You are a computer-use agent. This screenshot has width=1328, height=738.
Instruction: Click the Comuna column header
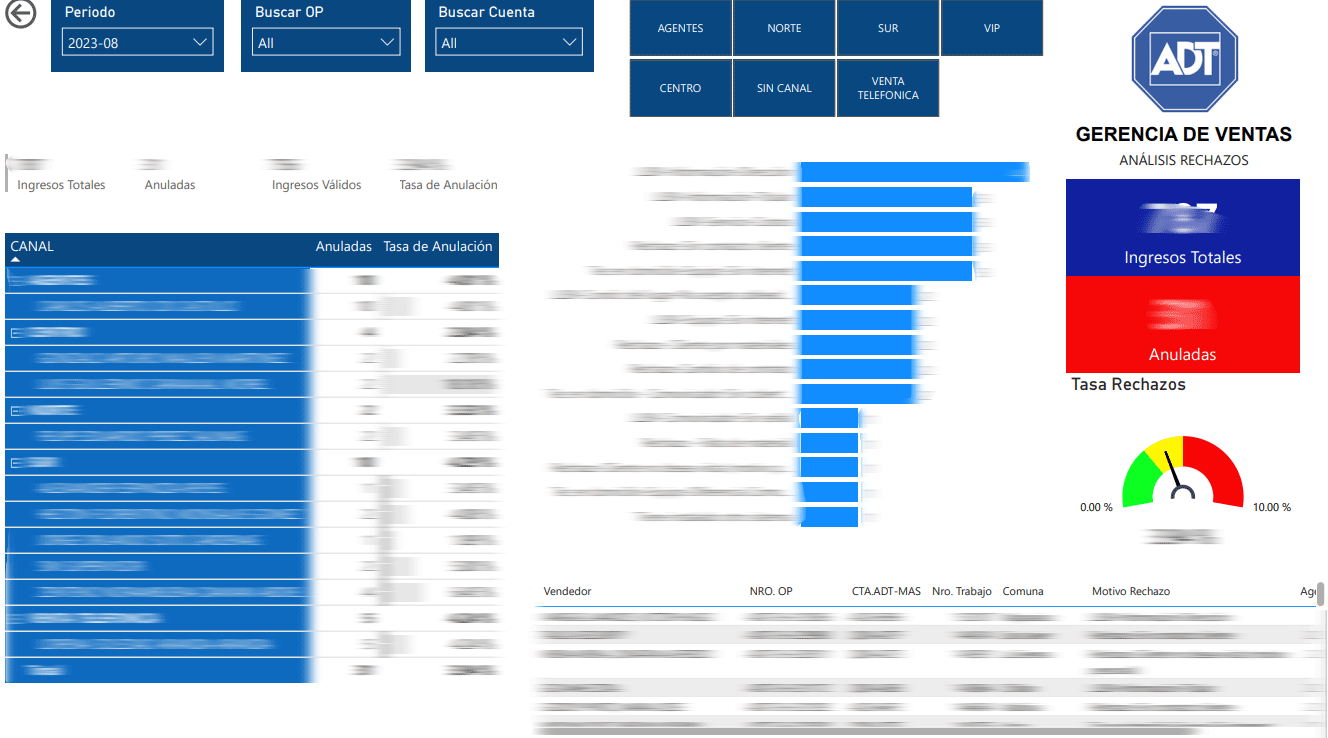click(1023, 591)
